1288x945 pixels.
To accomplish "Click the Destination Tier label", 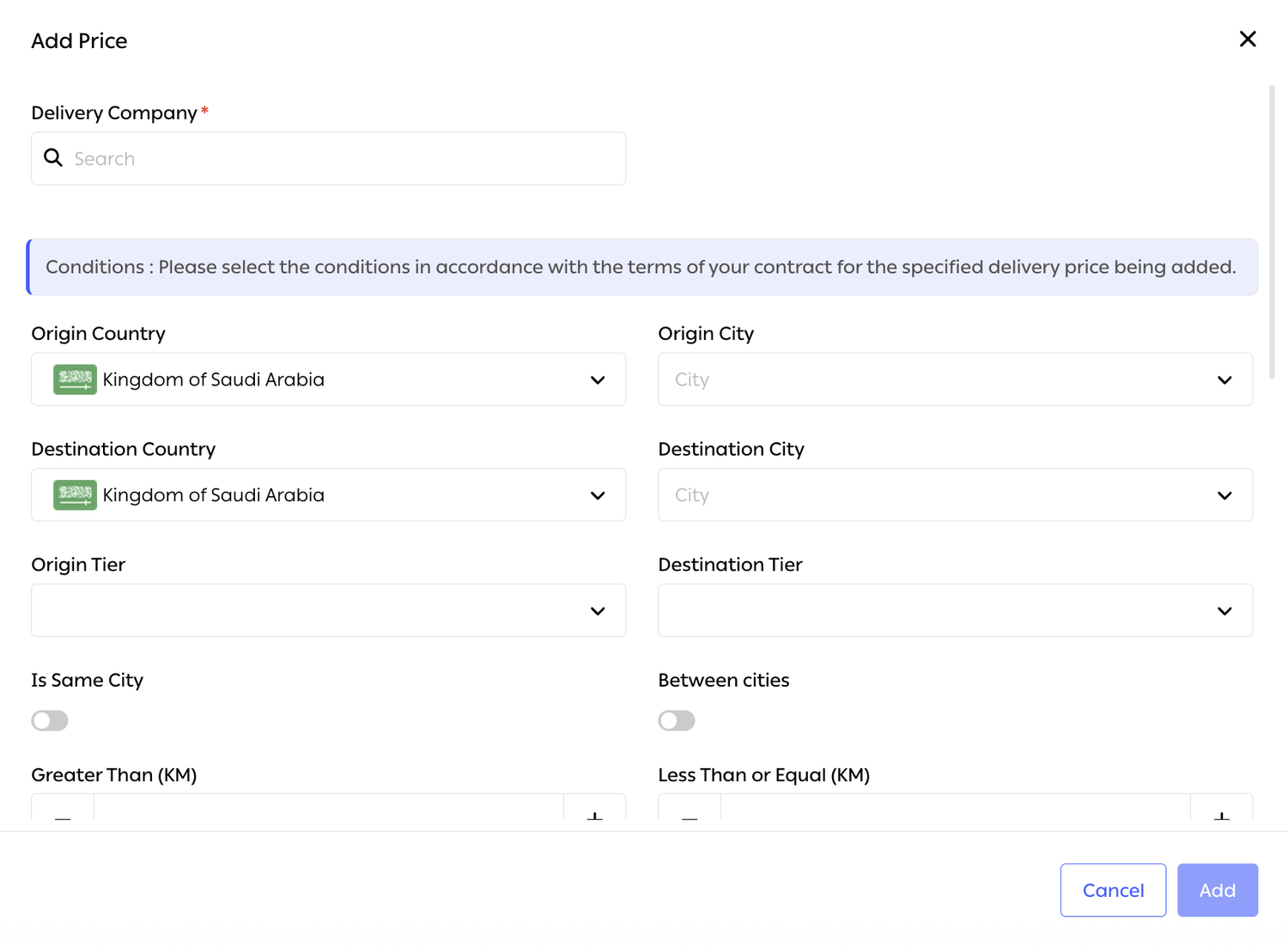I will (731, 565).
